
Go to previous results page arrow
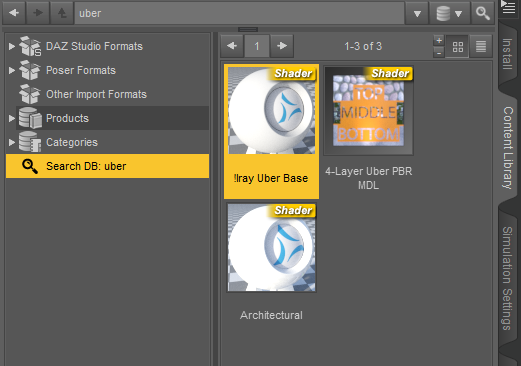pos(232,46)
